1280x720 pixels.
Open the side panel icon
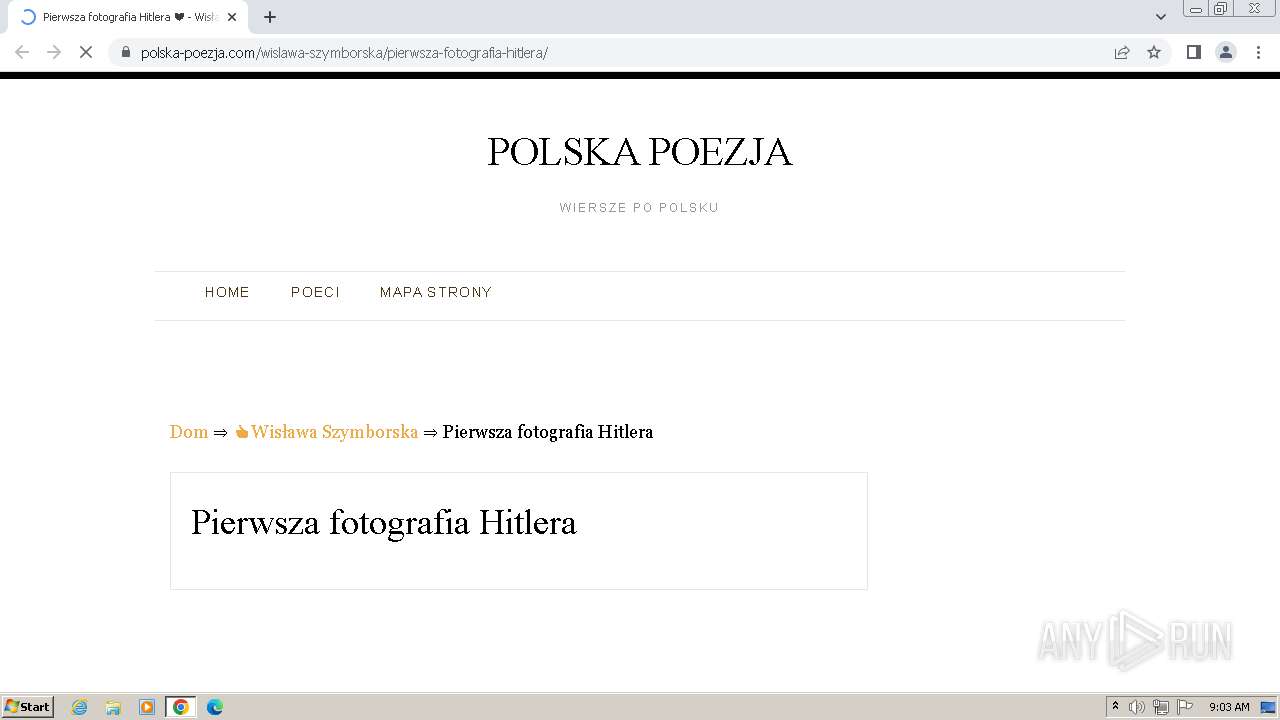pyautogui.click(x=1193, y=52)
